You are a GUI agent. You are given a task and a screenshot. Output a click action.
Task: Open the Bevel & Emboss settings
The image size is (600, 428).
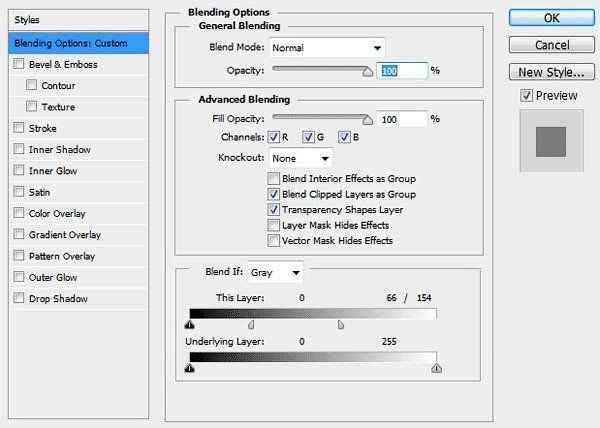[x=63, y=64]
